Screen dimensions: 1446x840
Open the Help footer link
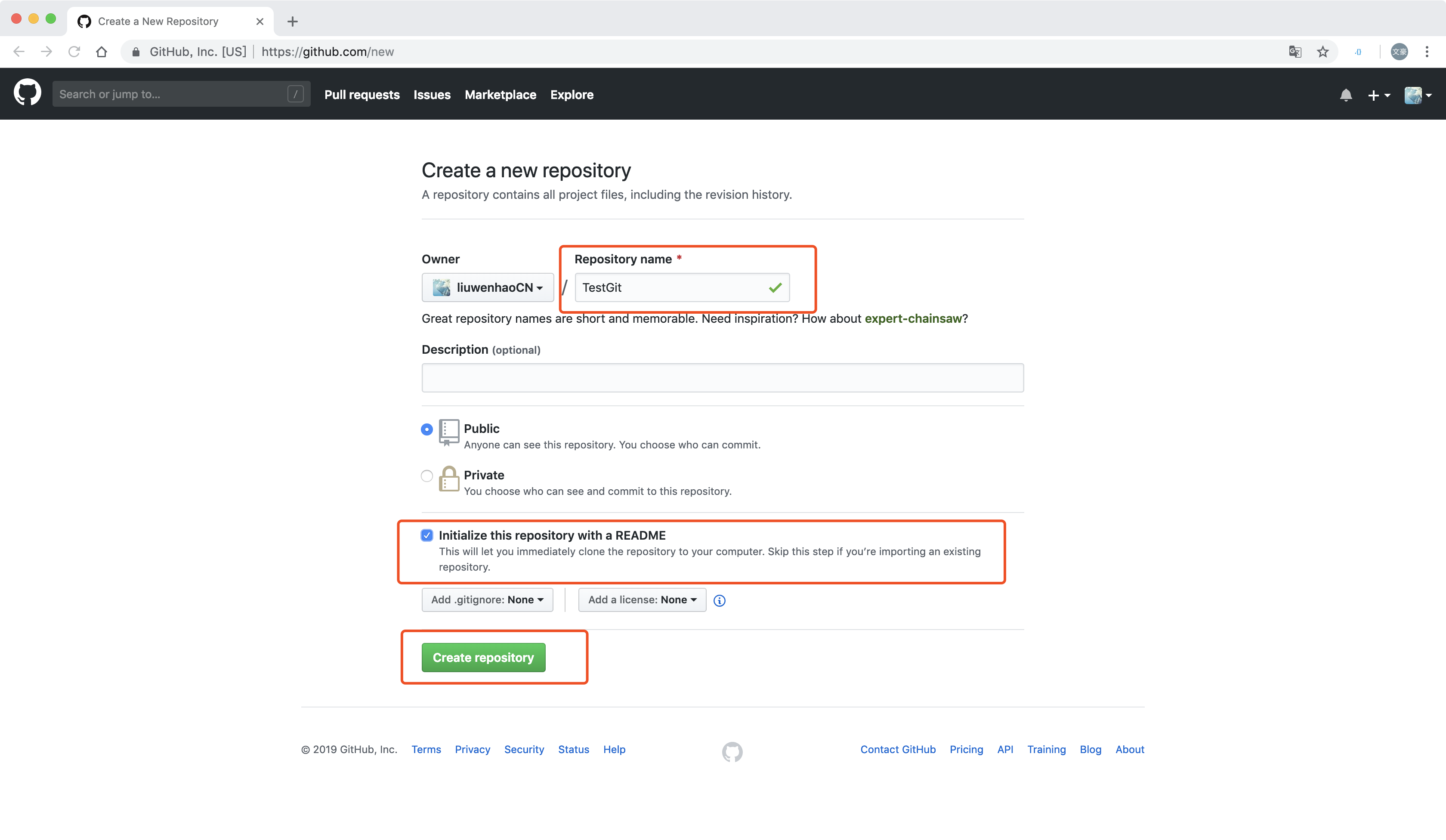pyautogui.click(x=614, y=749)
